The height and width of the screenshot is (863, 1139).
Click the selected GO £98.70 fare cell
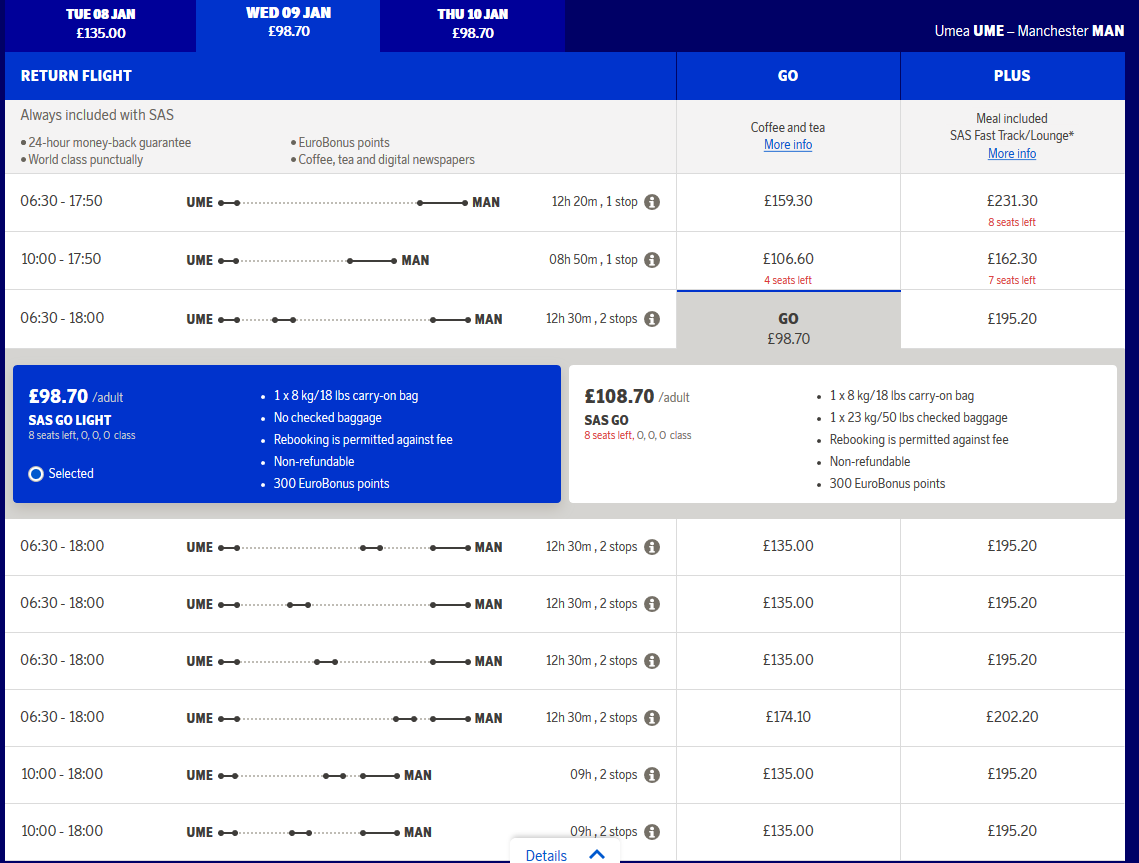[788, 320]
